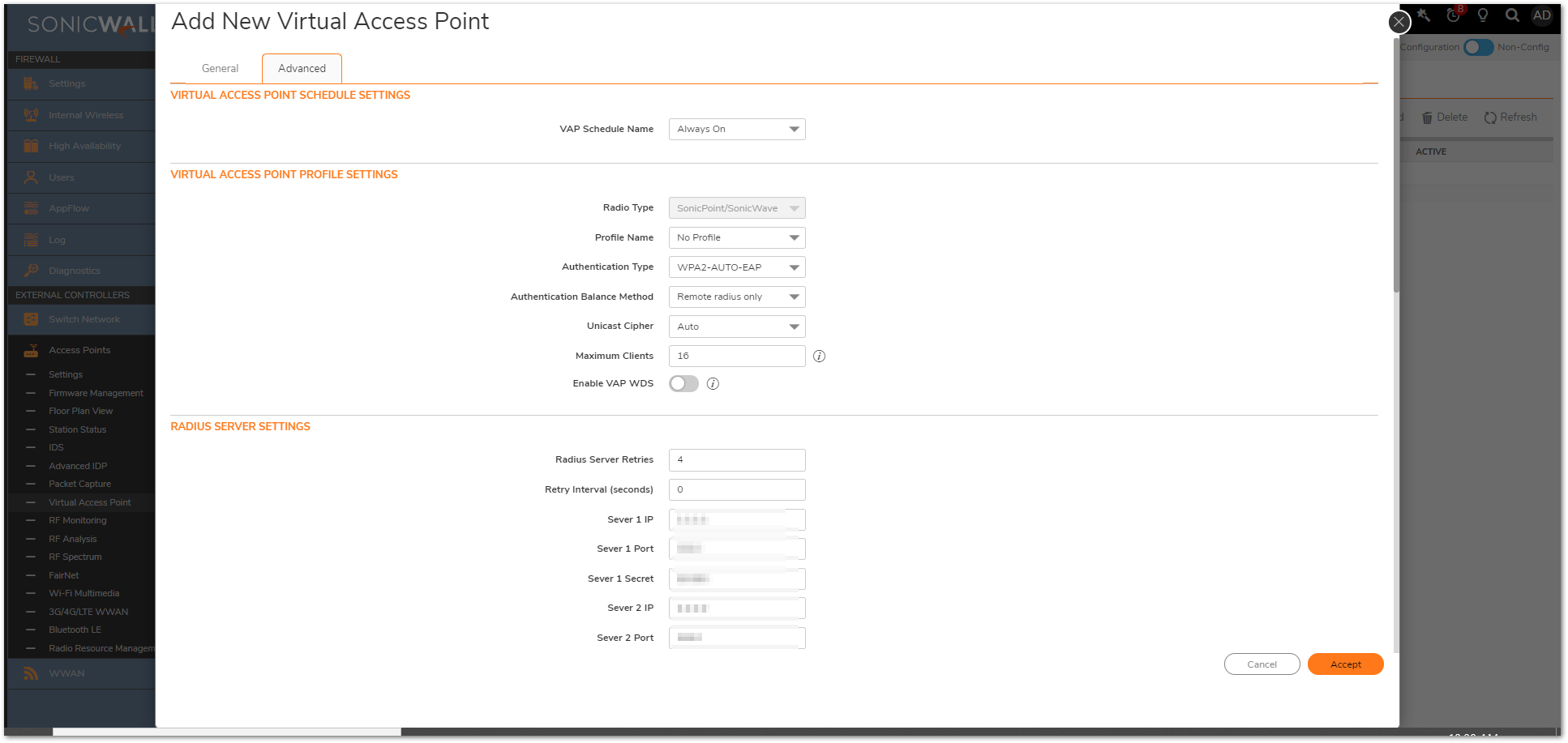Click the Cancel button

pos(1262,664)
